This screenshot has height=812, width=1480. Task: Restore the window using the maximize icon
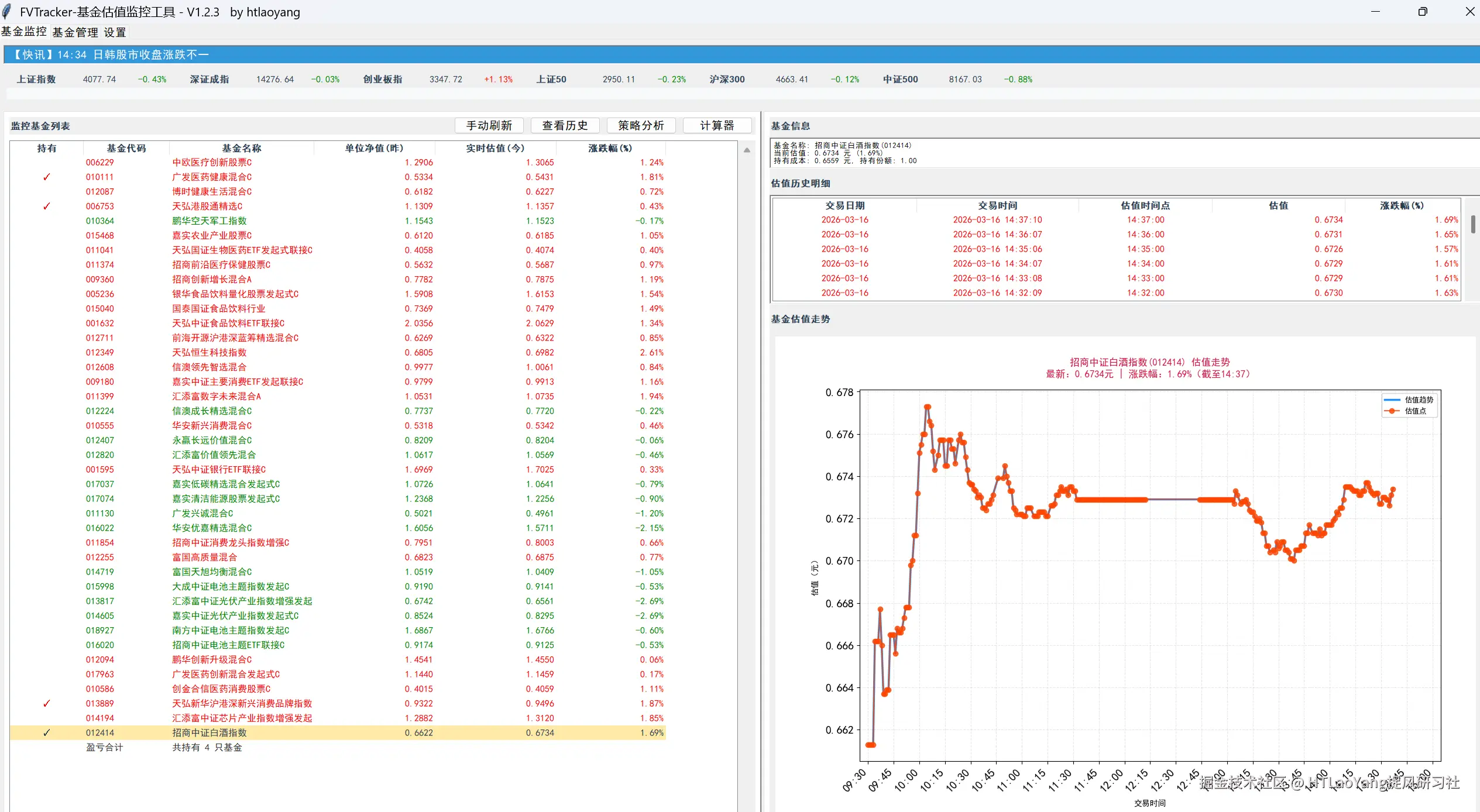[1423, 12]
